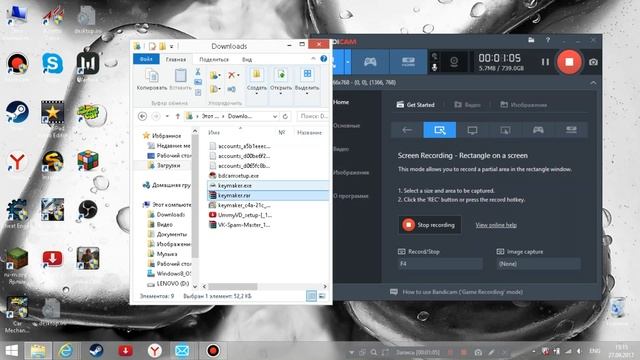Select HDMI device mode icon in row

click(571, 130)
